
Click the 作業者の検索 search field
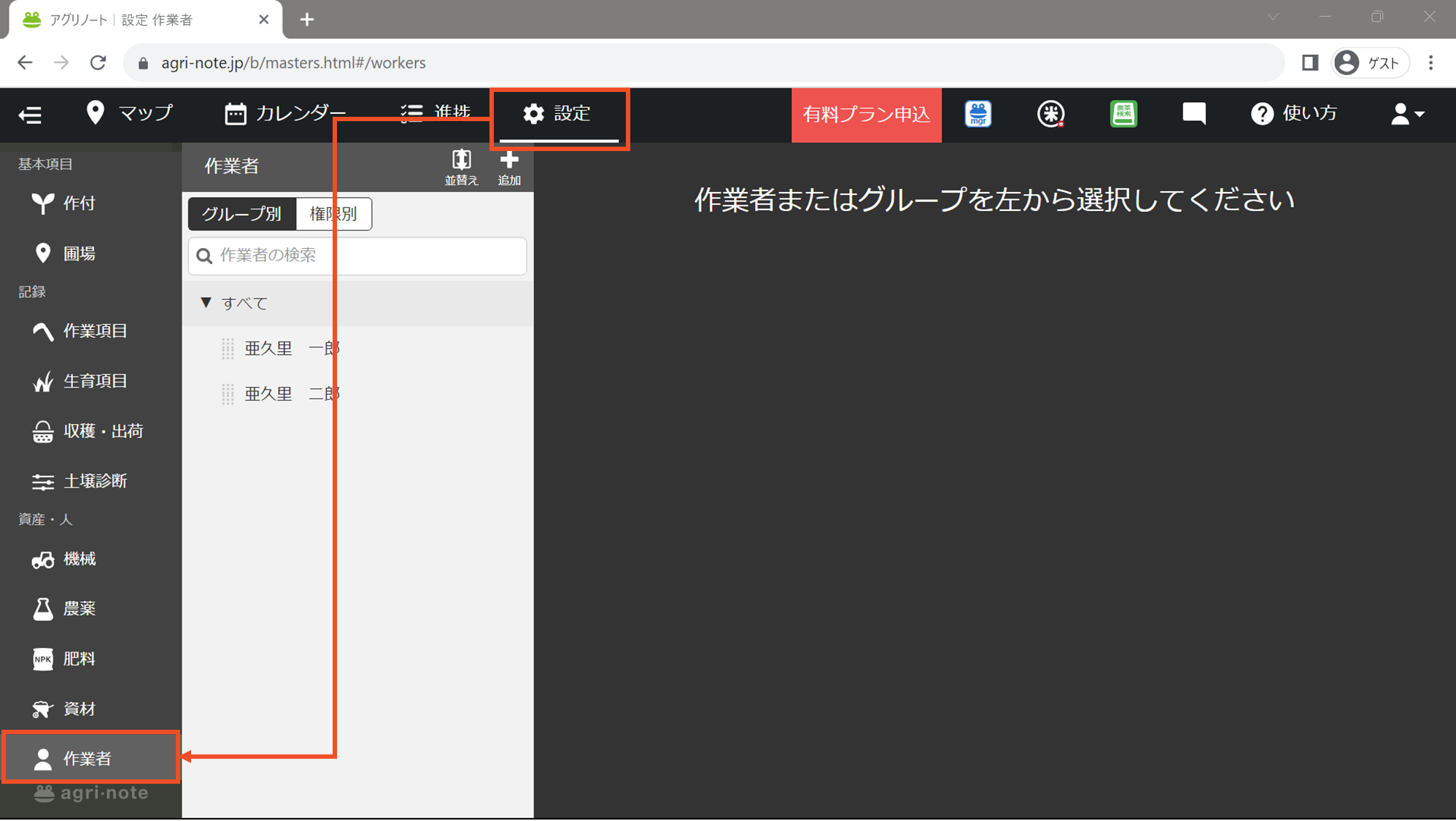point(357,255)
